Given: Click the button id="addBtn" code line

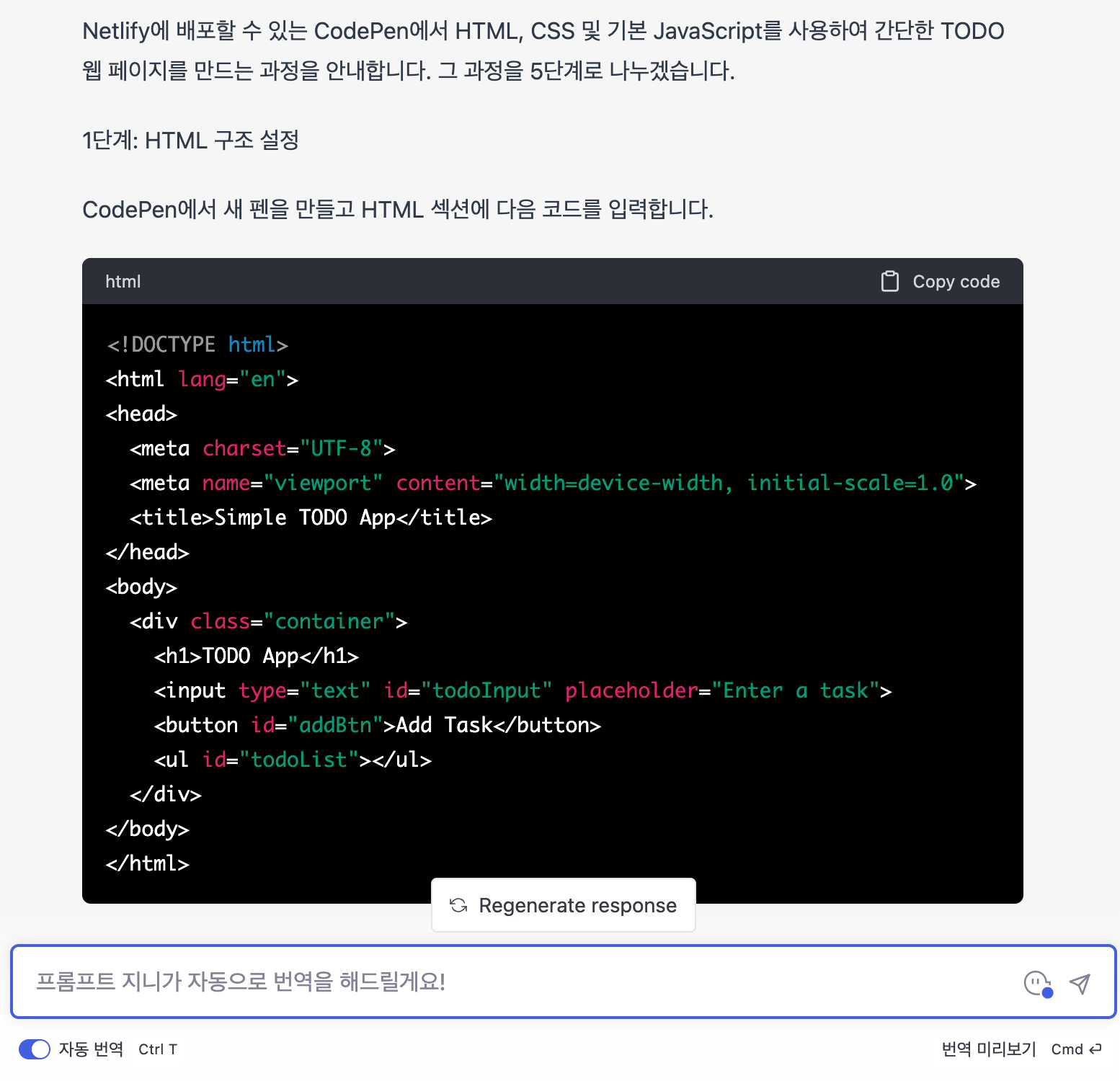Looking at the screenshot, I should coord(377,725).
